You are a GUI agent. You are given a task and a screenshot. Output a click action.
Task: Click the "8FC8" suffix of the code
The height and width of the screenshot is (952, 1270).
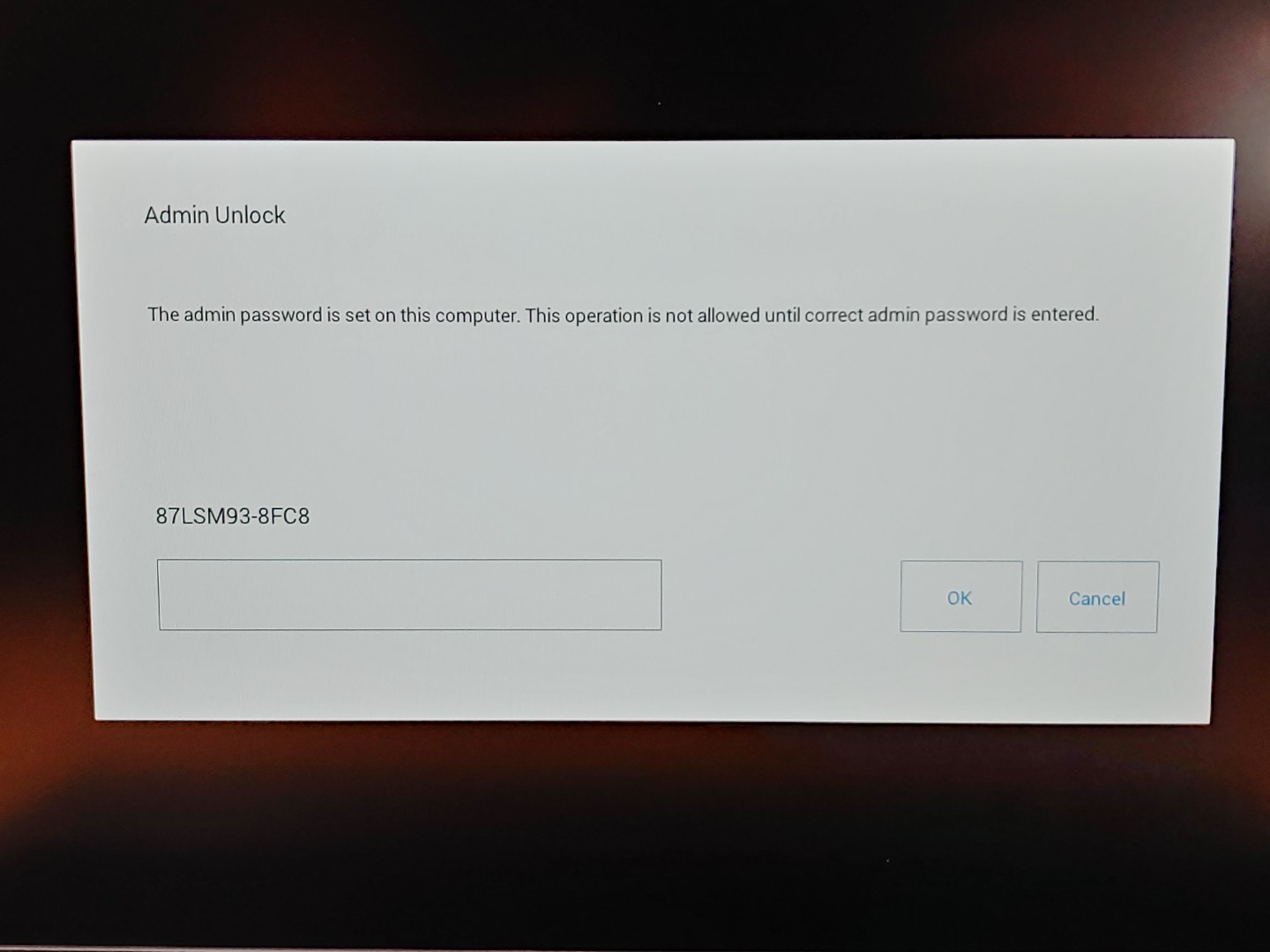284,516
